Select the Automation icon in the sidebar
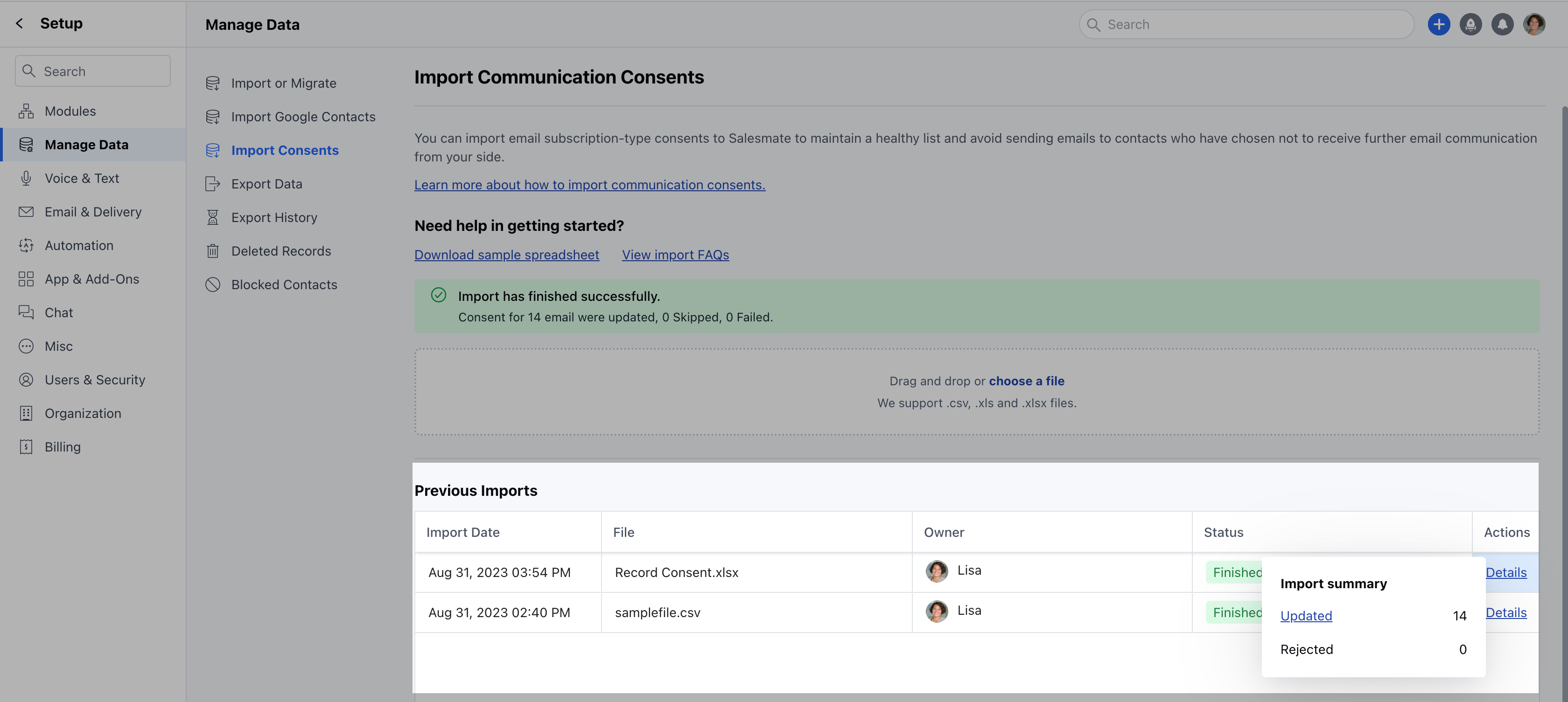Image resolution: width=1568 pixels, height=702 pixels. pyautogui.click(x=26, y=245)
